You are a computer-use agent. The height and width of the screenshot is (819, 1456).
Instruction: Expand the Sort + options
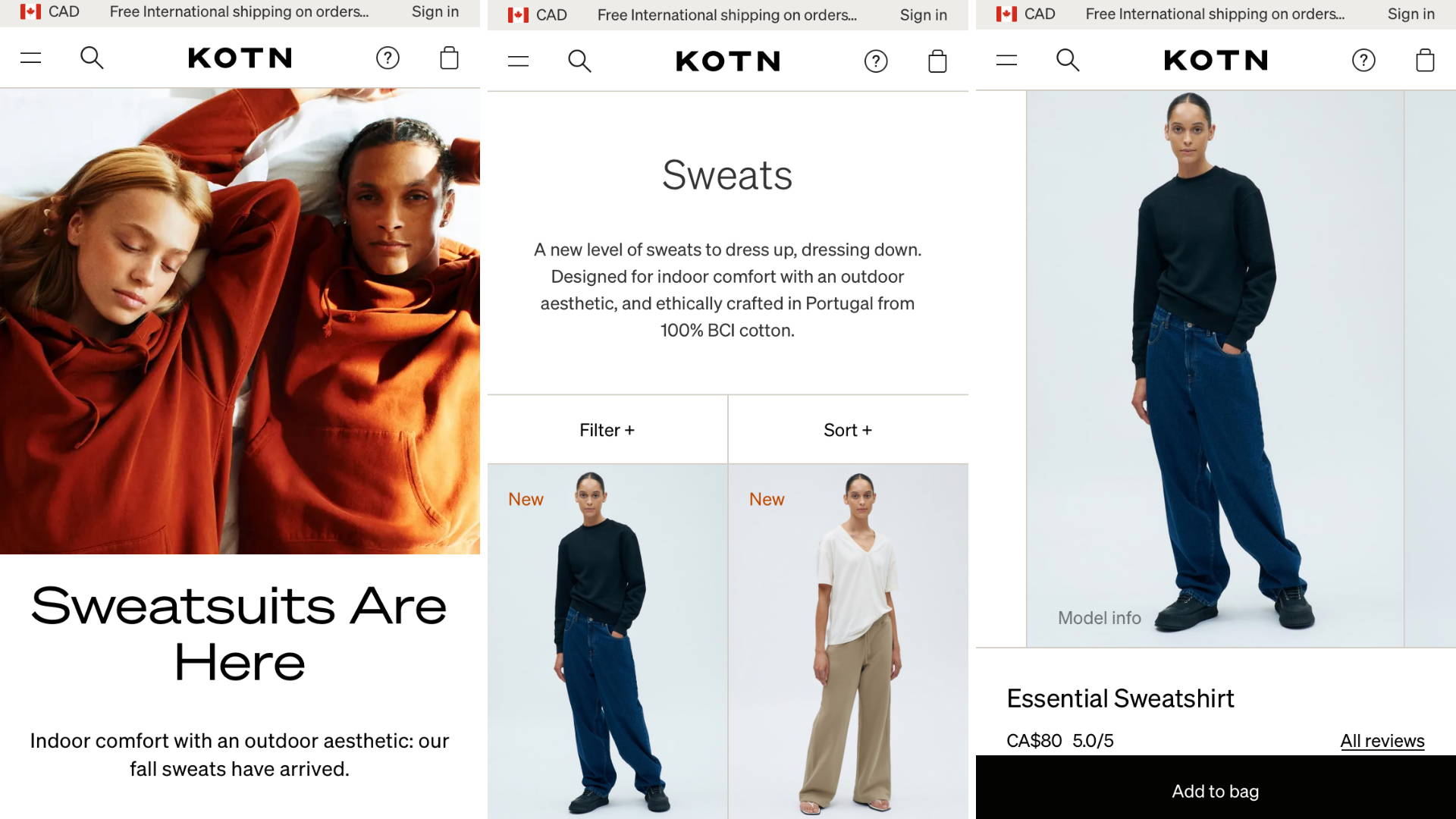(848, 430)
